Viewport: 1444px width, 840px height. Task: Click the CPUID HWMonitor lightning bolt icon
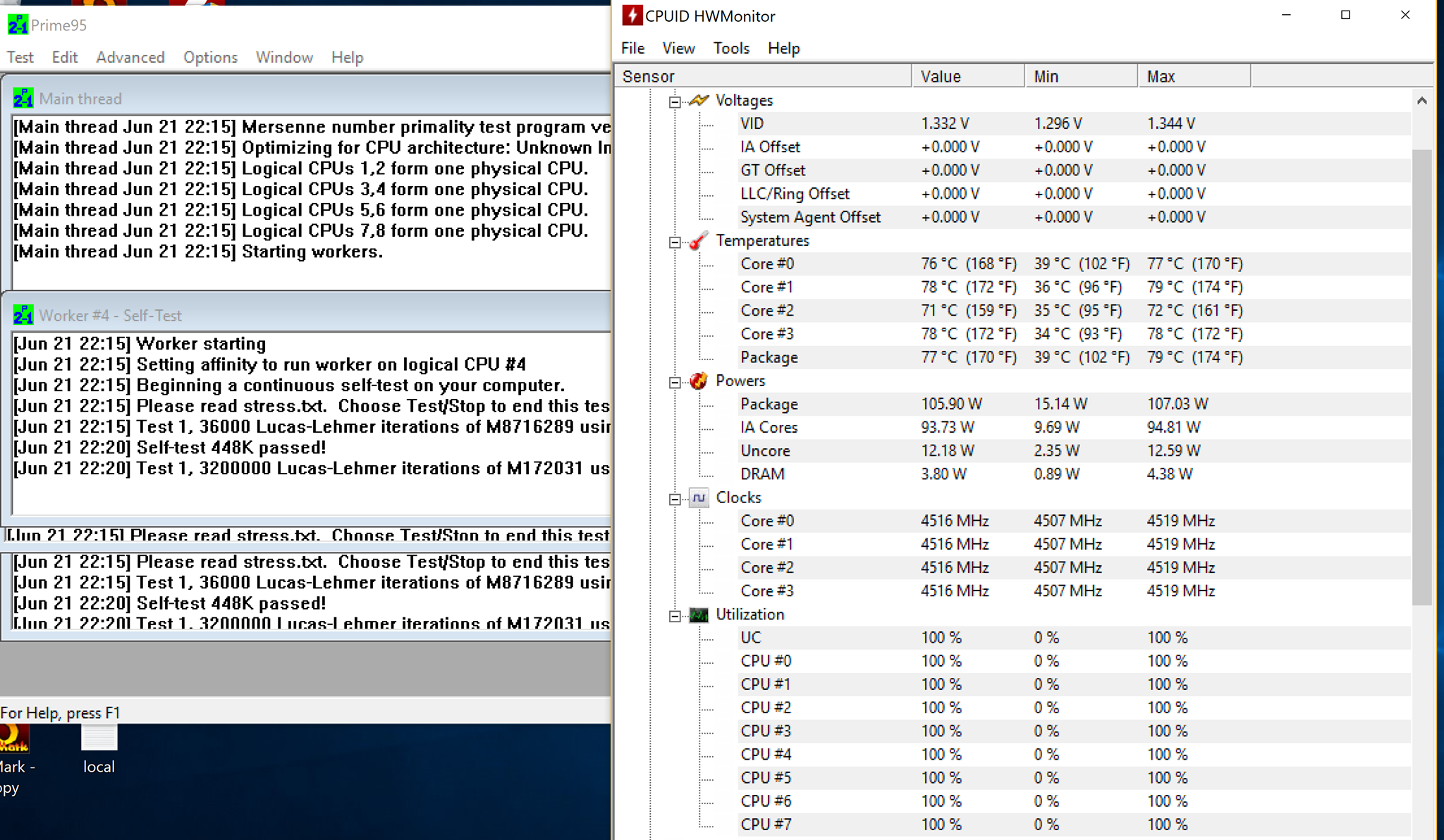(632, 16)
